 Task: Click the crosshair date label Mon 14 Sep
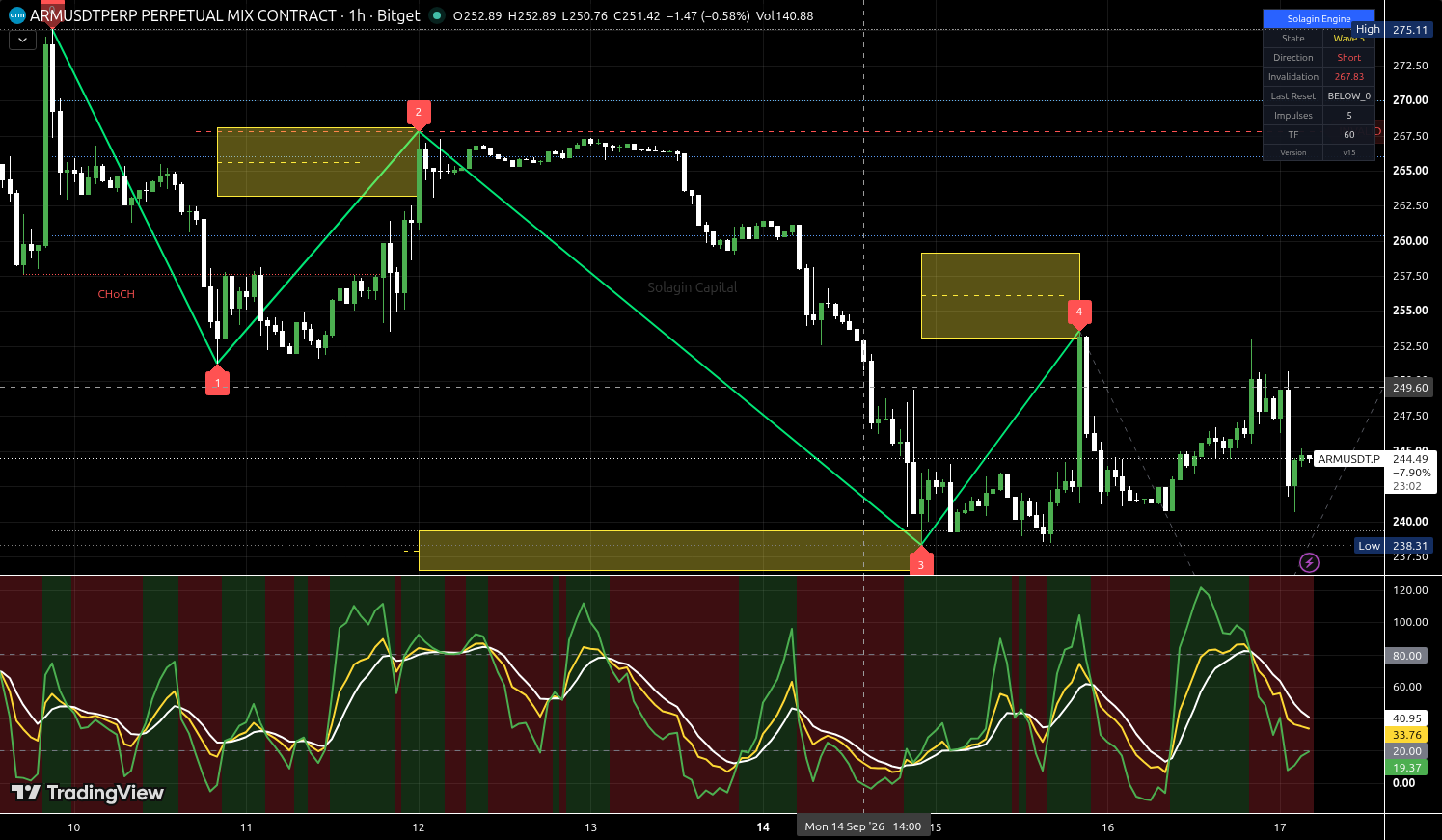click(x=863, y=826)
